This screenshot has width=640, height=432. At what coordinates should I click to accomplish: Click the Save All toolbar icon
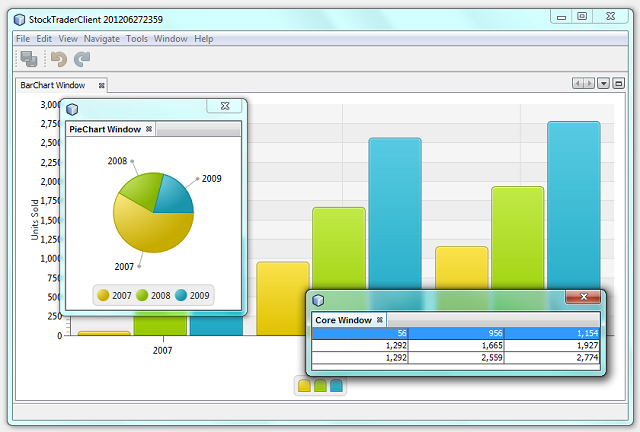pyautogui.click(x=29, y=59)
